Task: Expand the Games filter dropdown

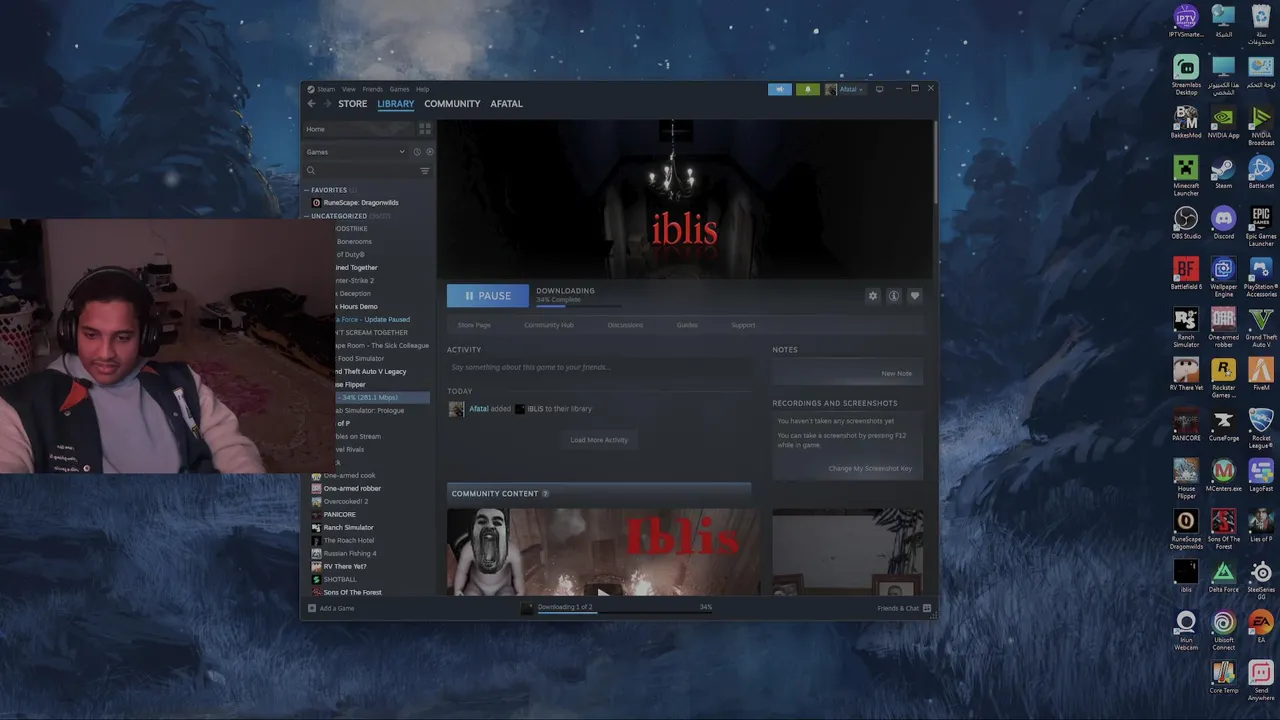Action: (x=356, y=152)
